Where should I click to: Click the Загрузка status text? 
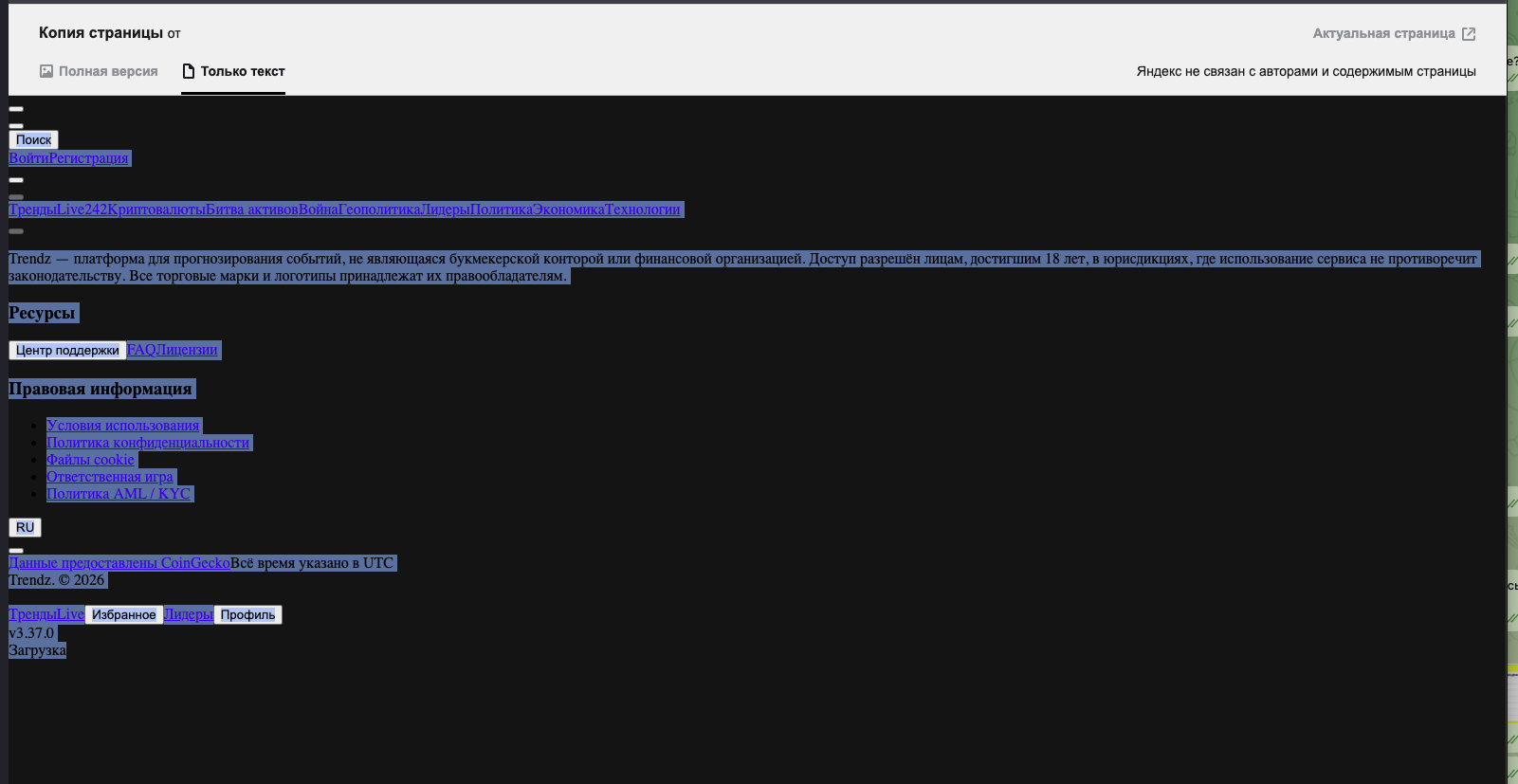(37, 650)
